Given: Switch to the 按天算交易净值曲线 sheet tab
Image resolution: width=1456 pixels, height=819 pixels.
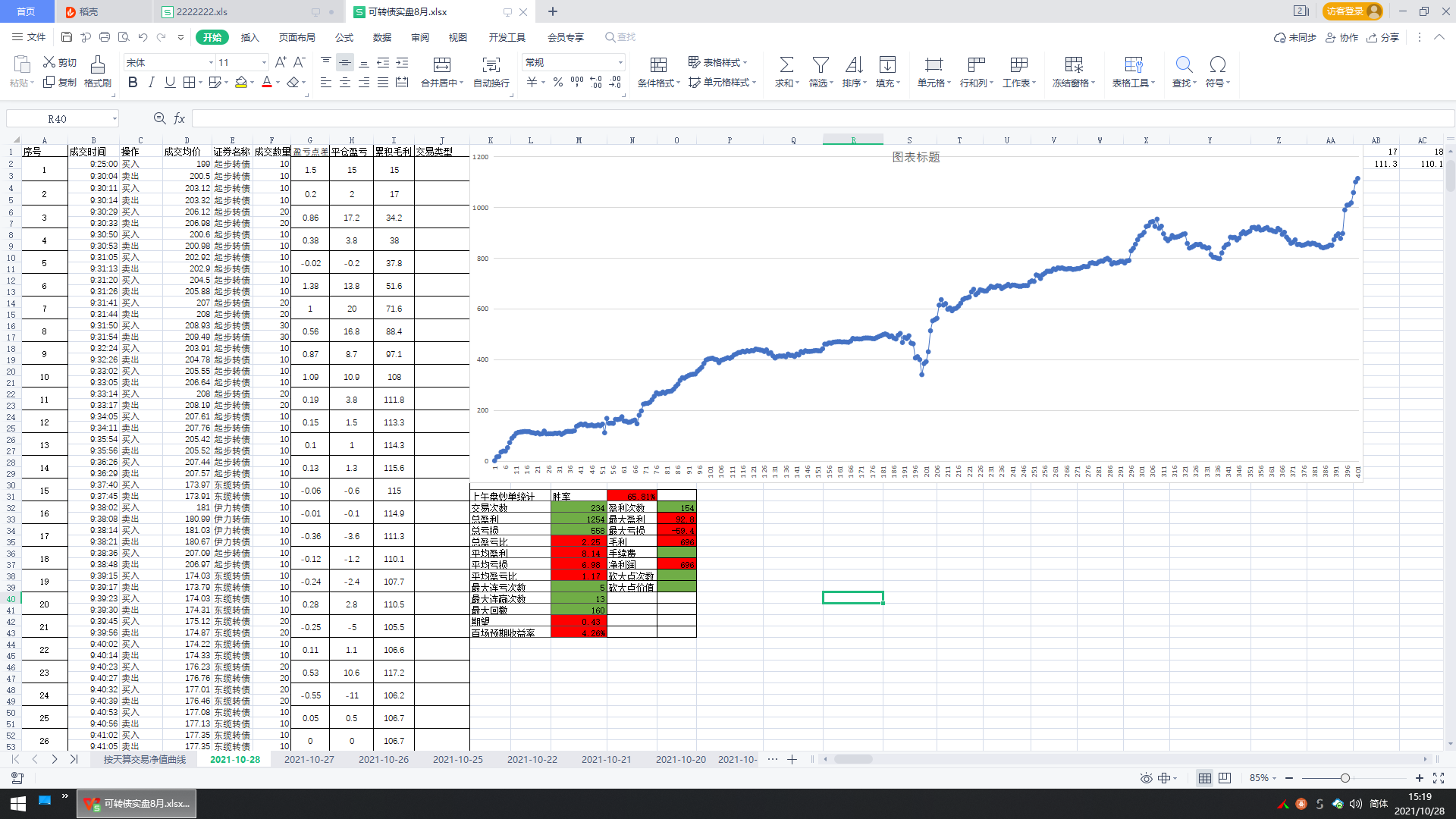Looking at the screenshot, I should pos(144,759).
